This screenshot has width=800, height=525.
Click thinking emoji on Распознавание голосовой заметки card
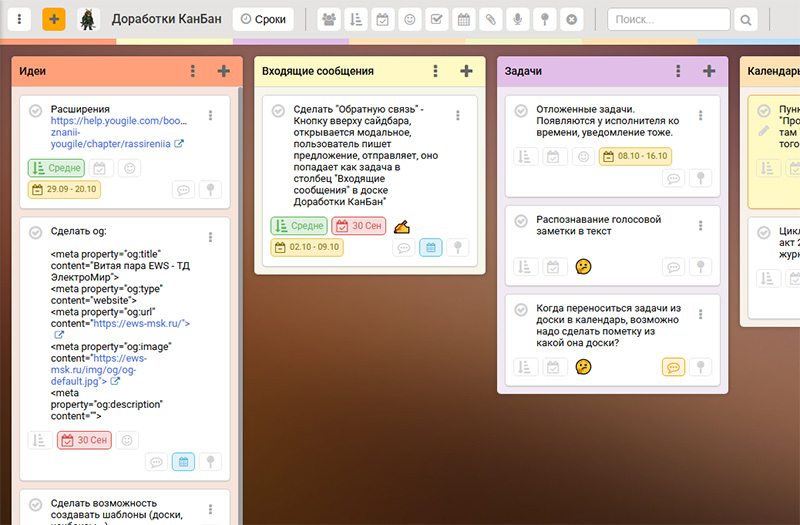[x=583, y=267]
